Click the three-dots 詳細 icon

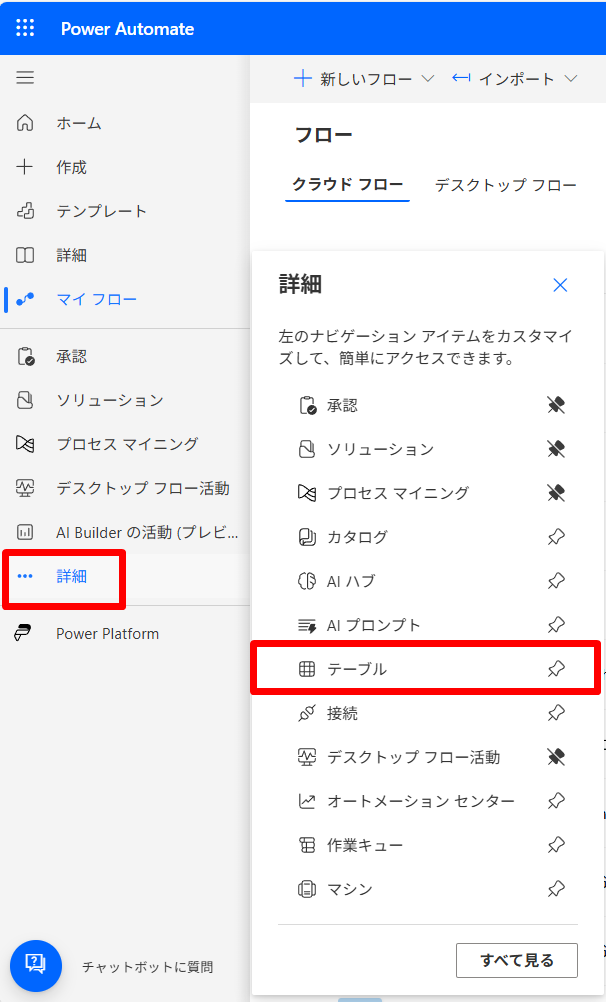point(25,576)
